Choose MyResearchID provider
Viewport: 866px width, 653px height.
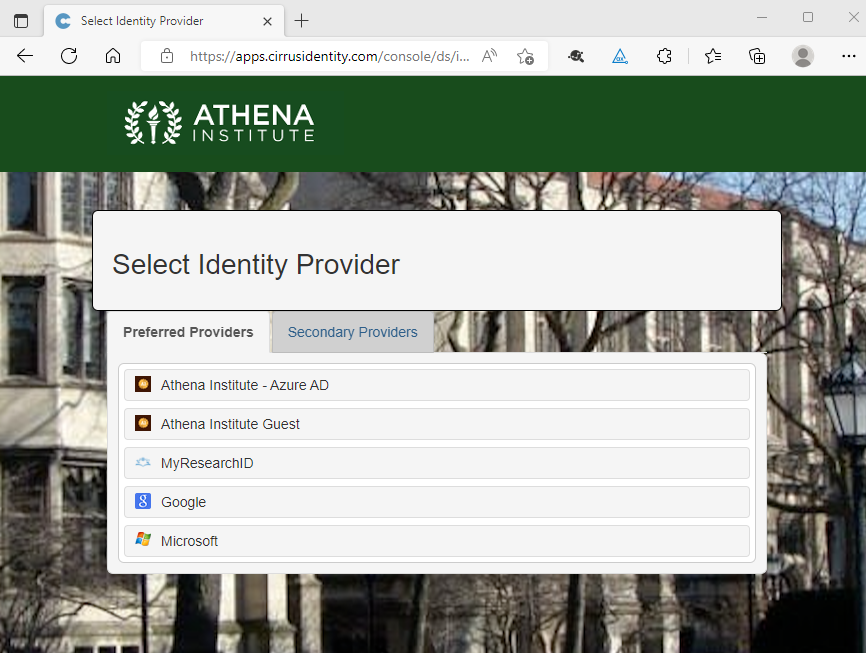coord(437,463)
